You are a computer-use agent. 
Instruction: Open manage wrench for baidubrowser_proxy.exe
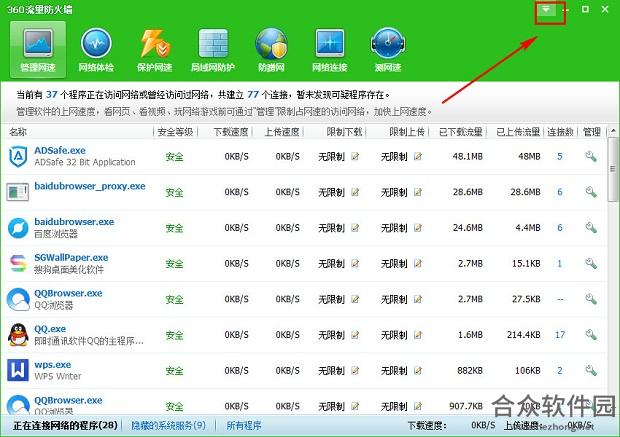click(x=591, y=192)
